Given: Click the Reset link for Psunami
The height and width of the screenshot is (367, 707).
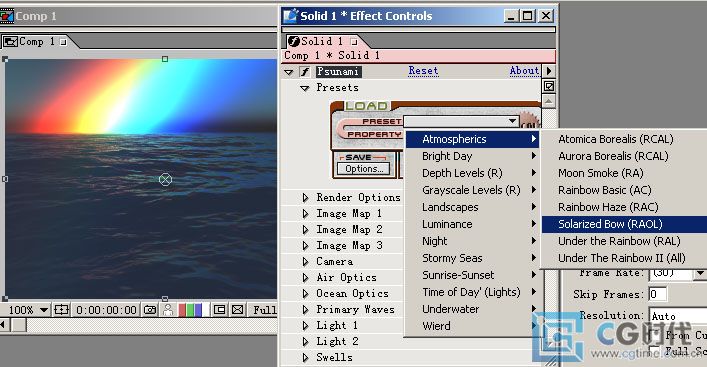Looking at the screenshot, I should click(423, 71).
